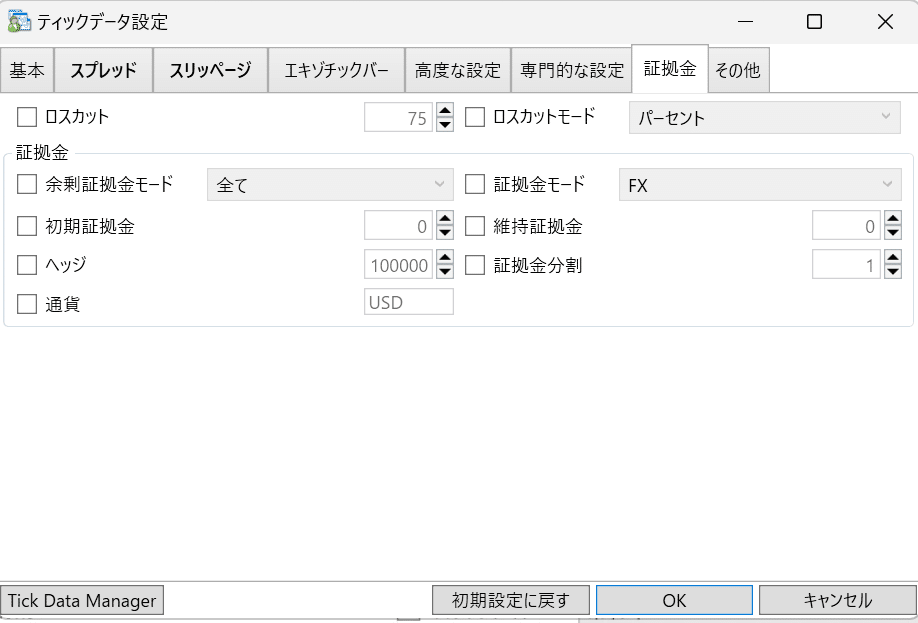Open the FX margin mode dropdown

click(764, 184)
